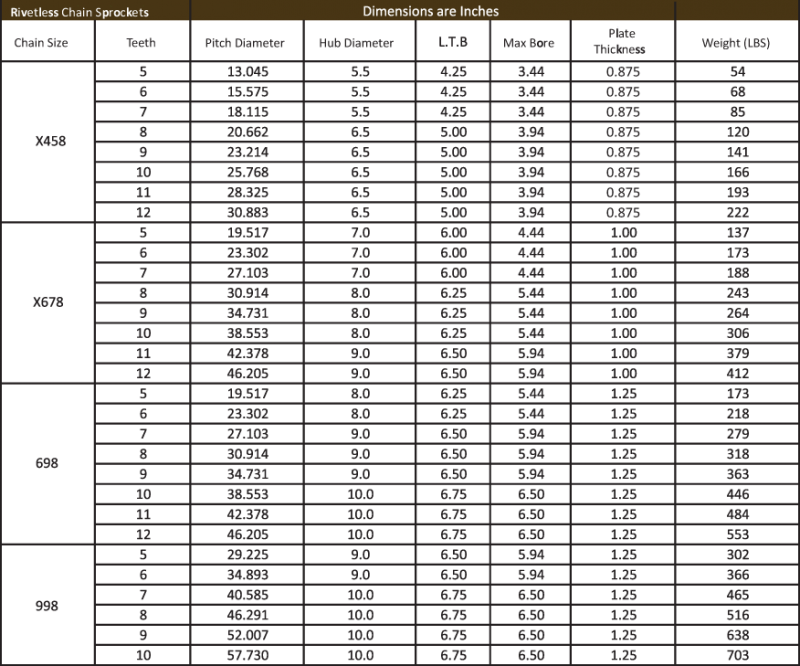Screen dimensions: 800x666
Task: Select the weight value 703
Action: point(737,655)
